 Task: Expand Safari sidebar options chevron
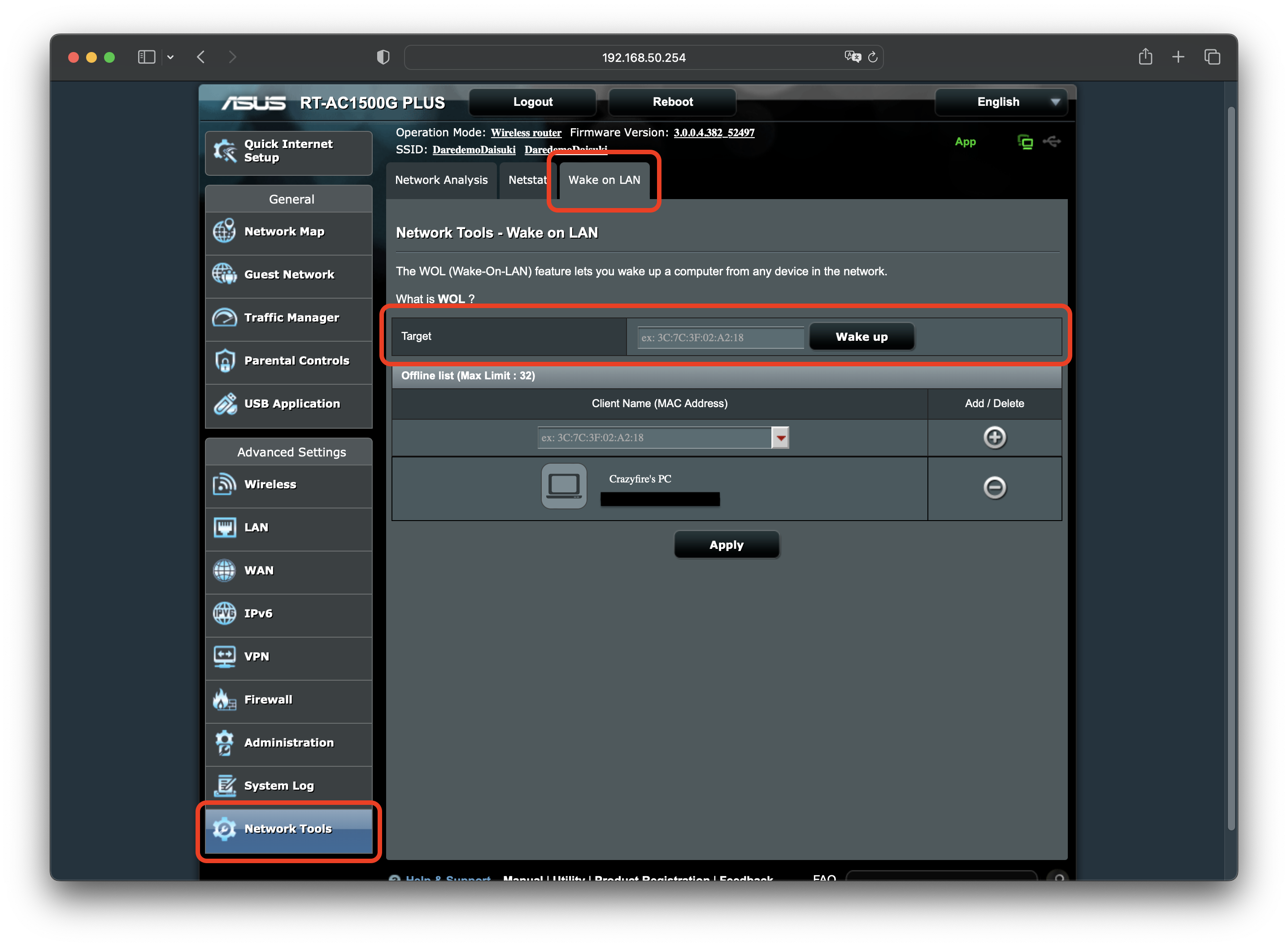click(170, 57)
